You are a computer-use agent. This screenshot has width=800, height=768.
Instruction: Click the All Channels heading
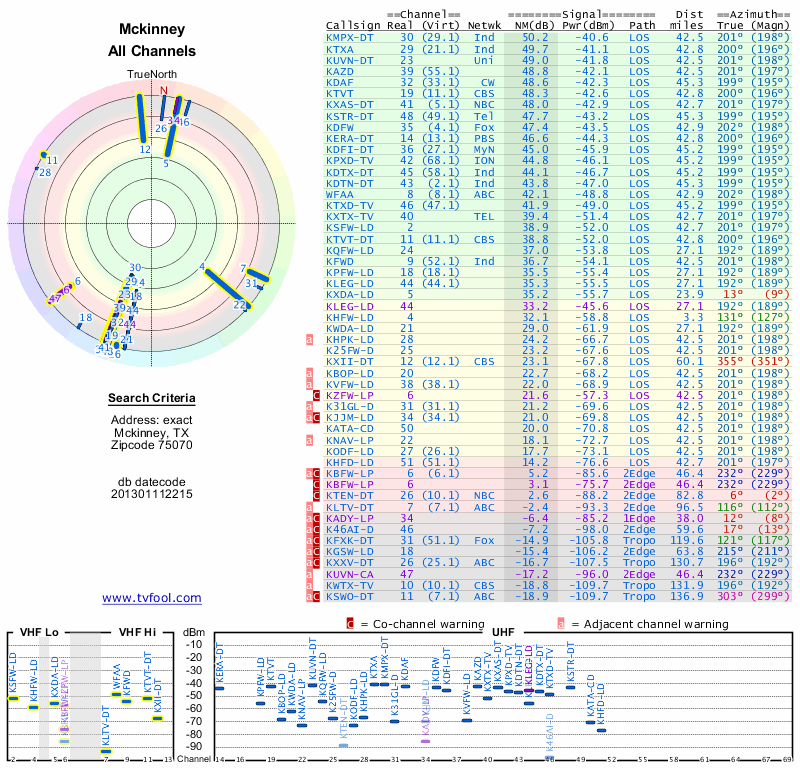[152, 51]
